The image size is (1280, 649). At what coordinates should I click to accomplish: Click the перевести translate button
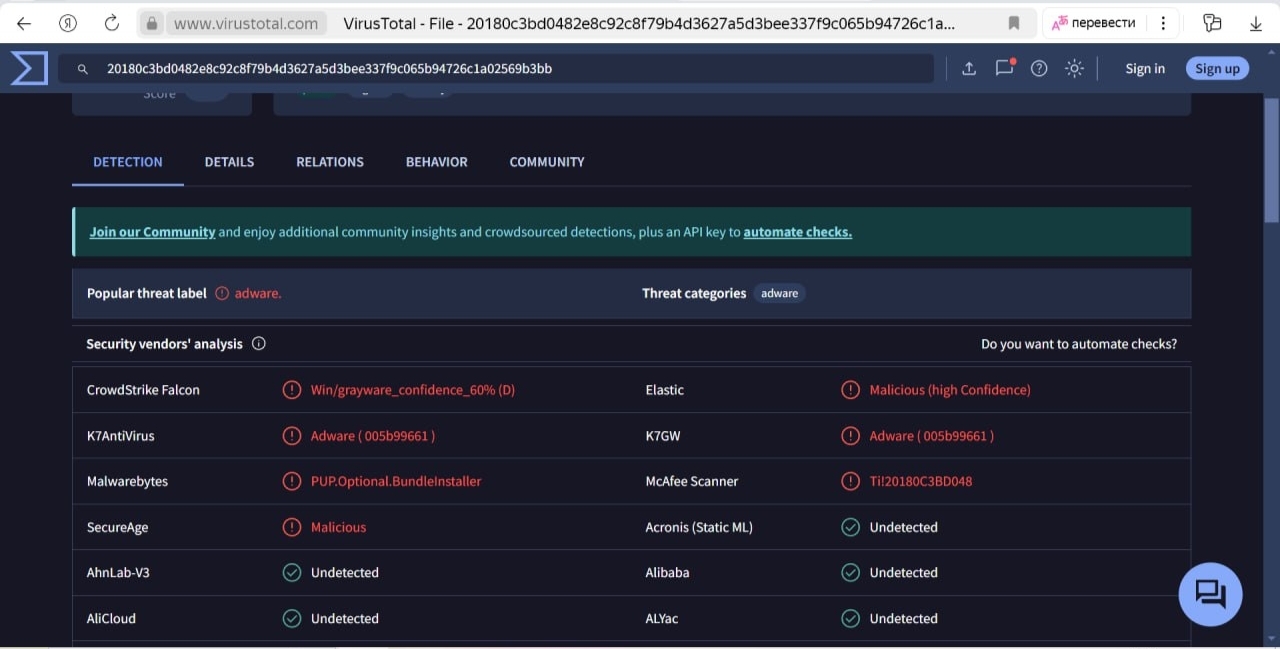pos(1093,23)
